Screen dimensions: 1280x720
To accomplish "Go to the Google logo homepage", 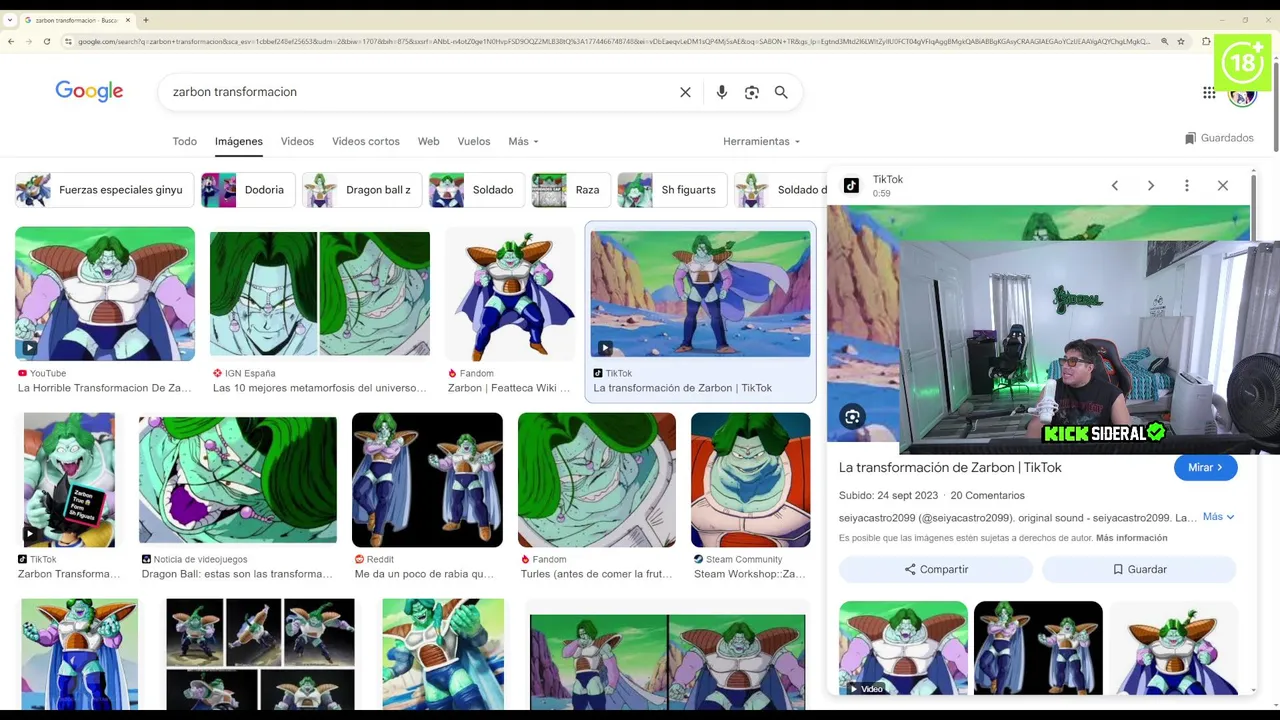I will (x=89, y=91).
